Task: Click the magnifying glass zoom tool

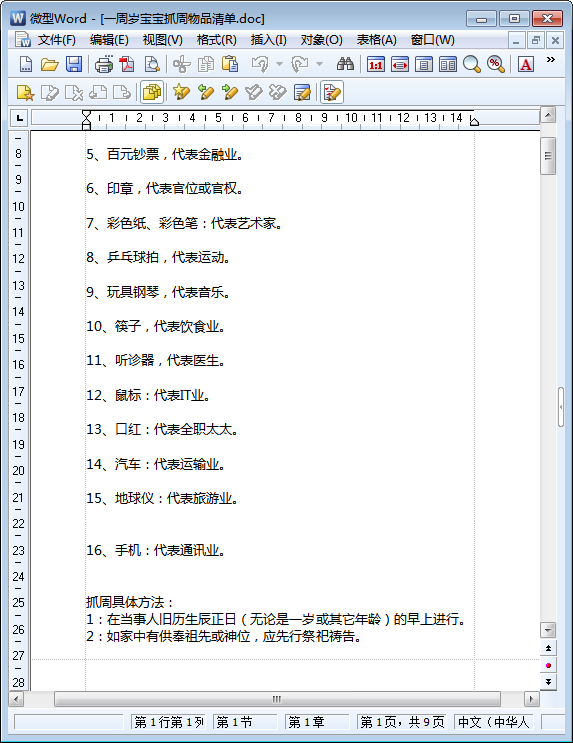Action: (x=472, y=64)
